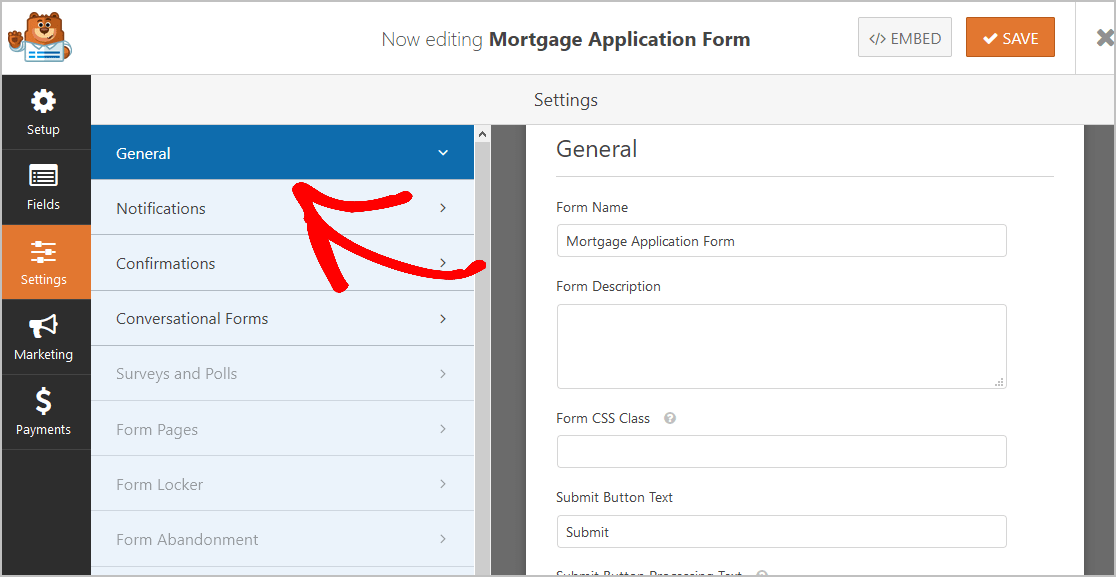Screen dimensions: 1116x577
Task: Open the Marketing megaphone icon
Action: coord(43,327)
